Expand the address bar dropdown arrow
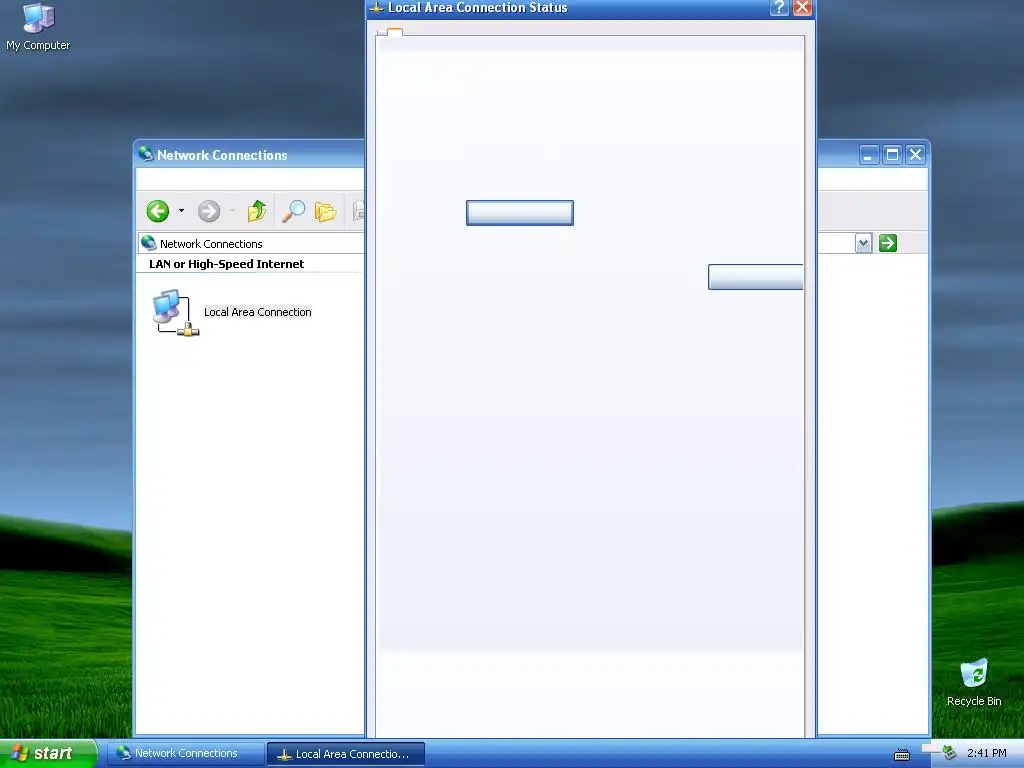Screen dimensions: 1024x768 (863, 244)
